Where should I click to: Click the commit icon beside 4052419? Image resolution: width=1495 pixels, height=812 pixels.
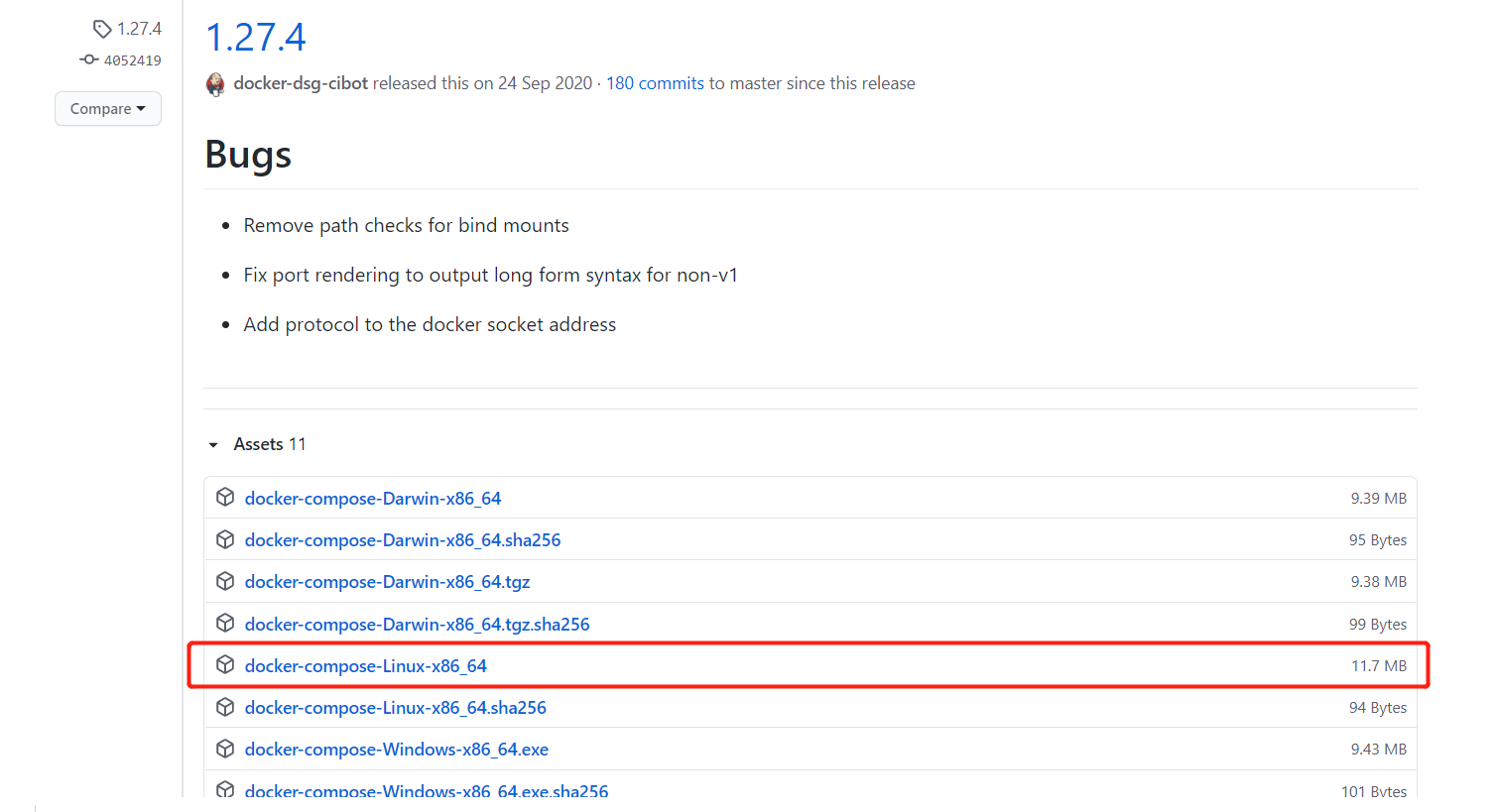tap(89, 59)
